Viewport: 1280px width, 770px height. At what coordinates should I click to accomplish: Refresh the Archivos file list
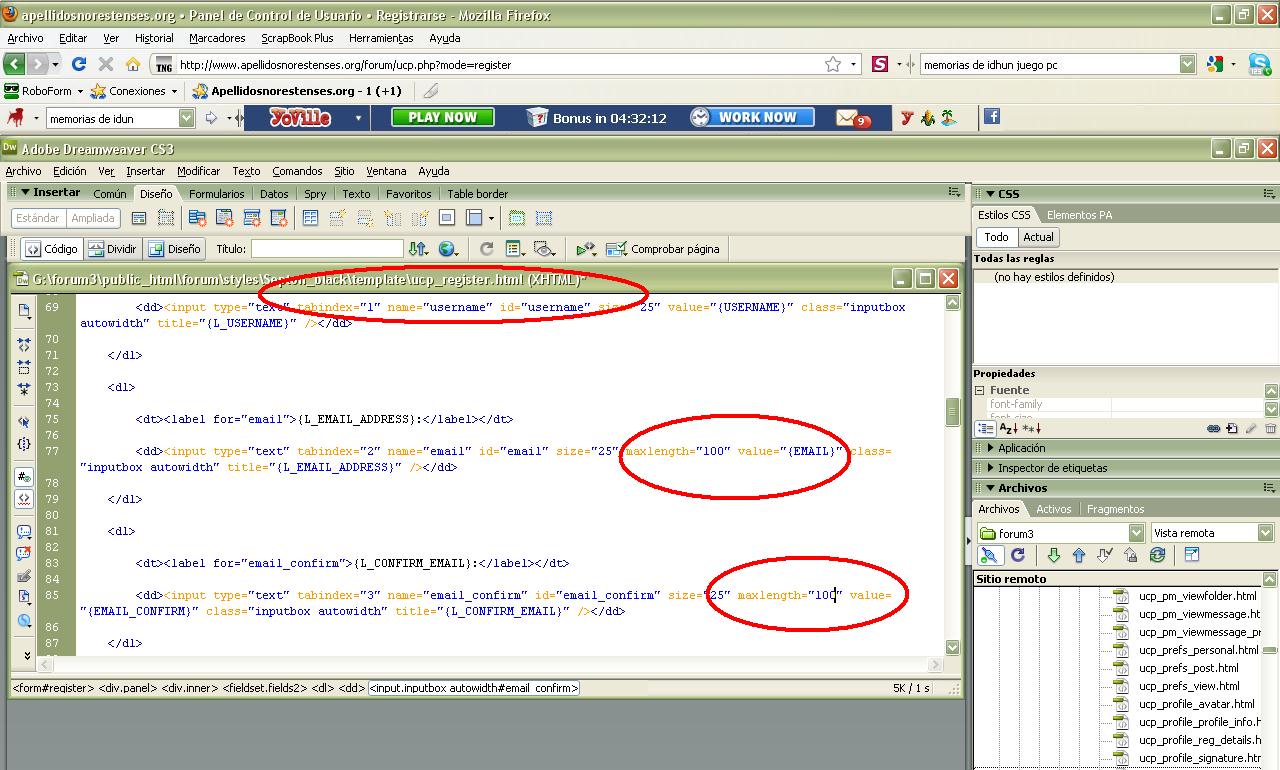point(1018,555)
